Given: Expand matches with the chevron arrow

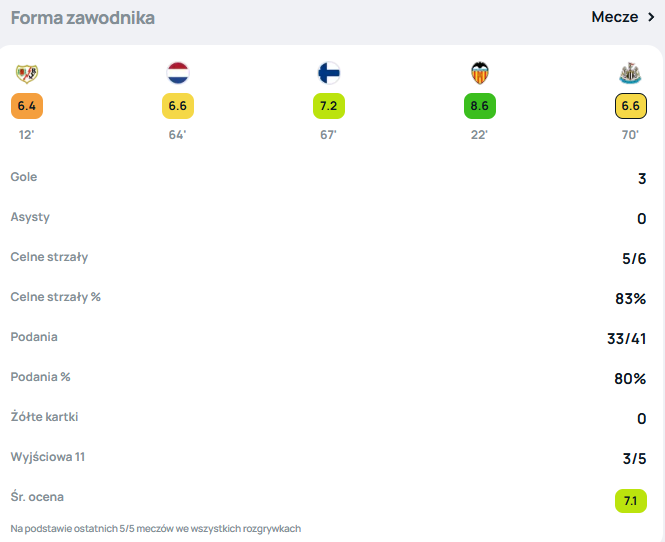Looking at the screenshot, I should (x=651, y=17).
